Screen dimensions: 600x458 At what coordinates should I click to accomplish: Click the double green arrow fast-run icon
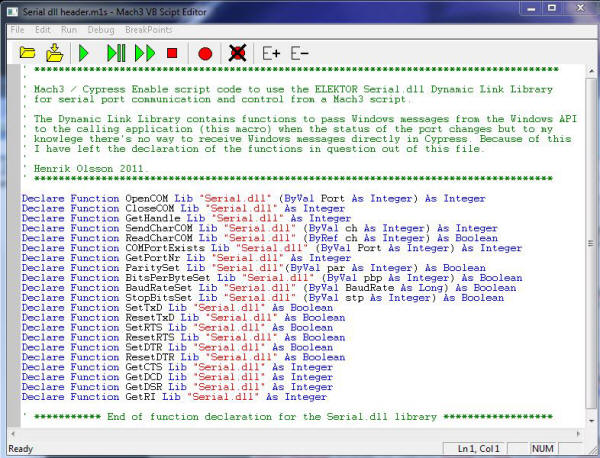click(145, 53)
